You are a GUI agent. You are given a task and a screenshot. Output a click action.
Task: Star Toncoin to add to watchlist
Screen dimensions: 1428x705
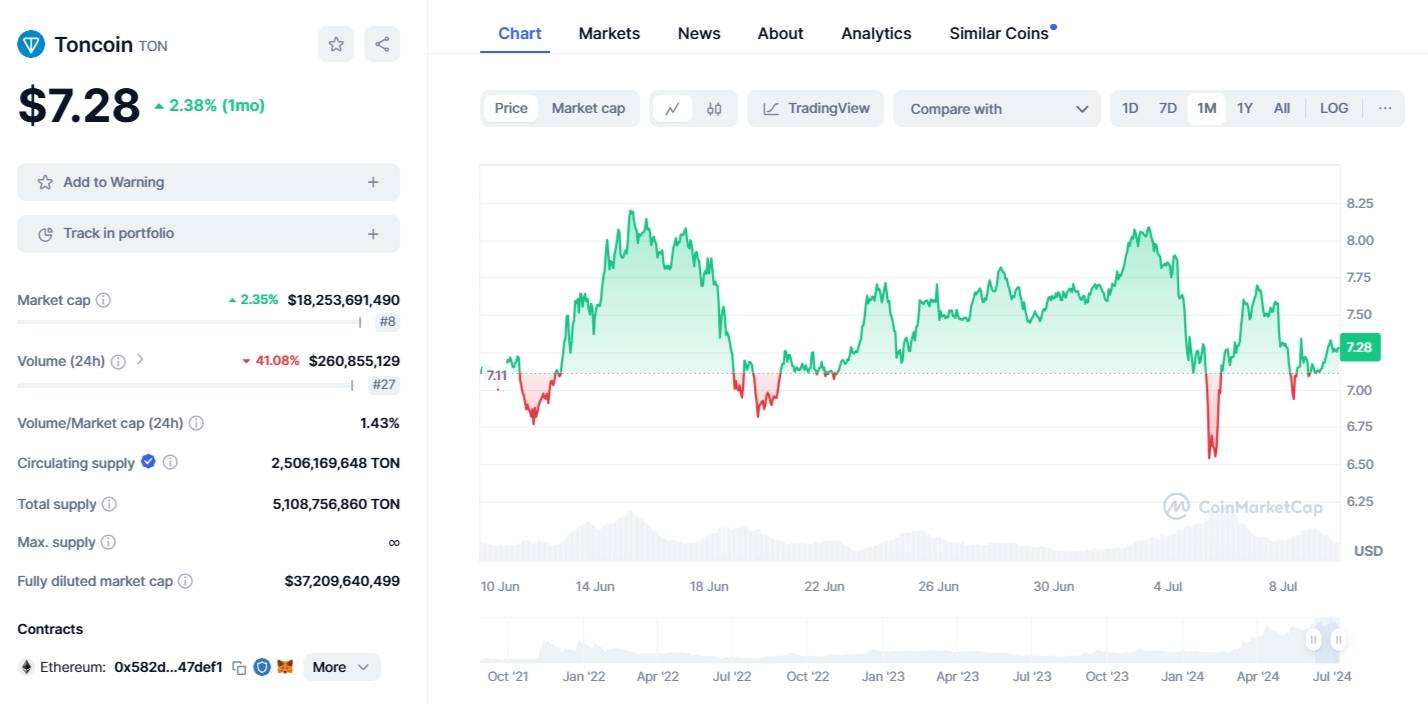[x=336, y=44]
